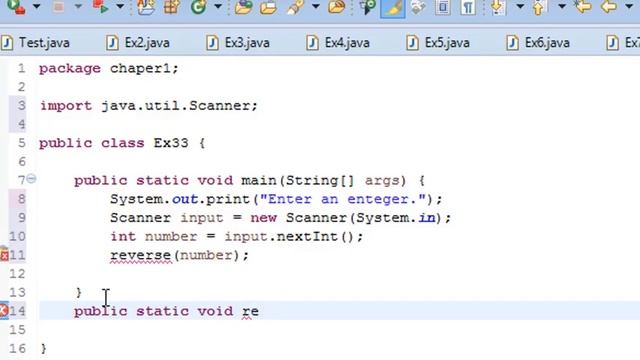Click the Java file icon on Test.java tab

click(x=7, y=43)
